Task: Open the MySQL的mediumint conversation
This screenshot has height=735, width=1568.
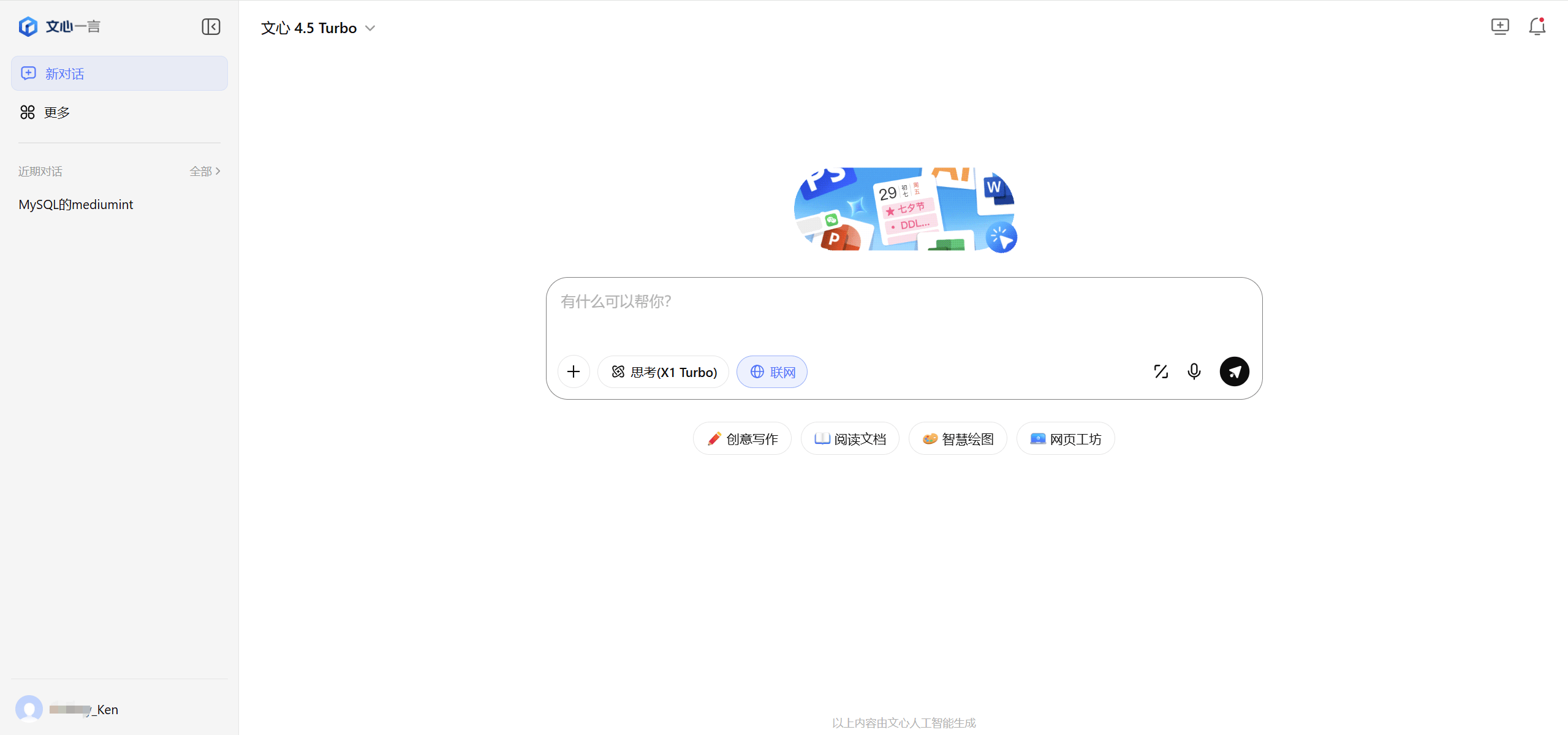Action: point(75,204)
